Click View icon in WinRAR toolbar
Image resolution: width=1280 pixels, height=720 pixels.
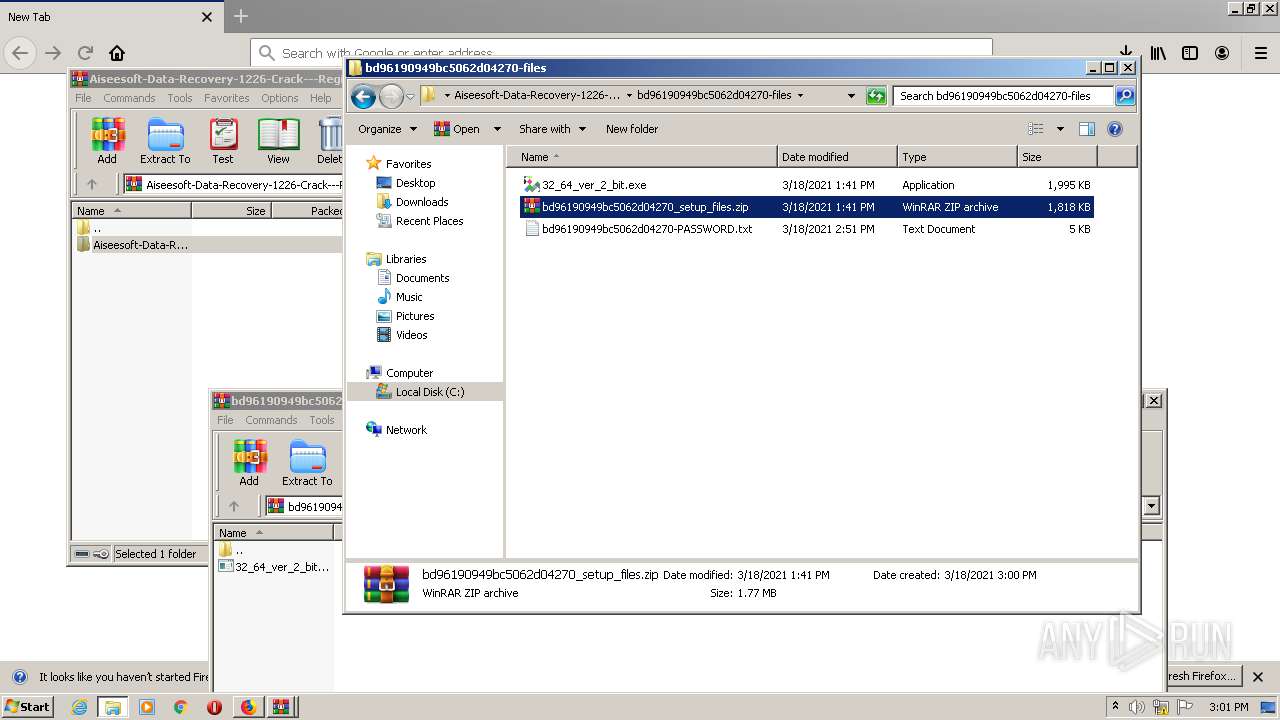point(278,140)
